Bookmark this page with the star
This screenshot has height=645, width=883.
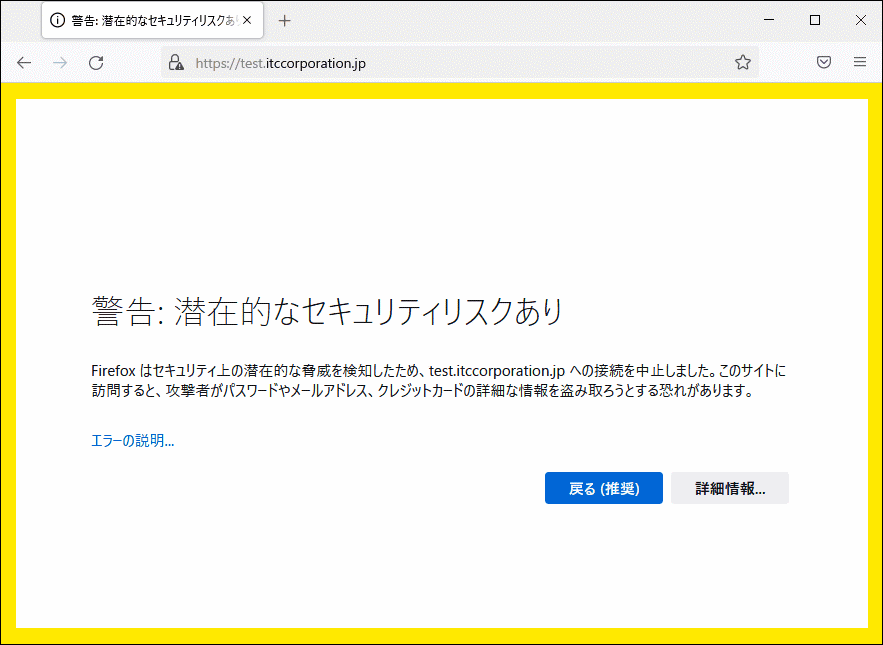[743, 62]
